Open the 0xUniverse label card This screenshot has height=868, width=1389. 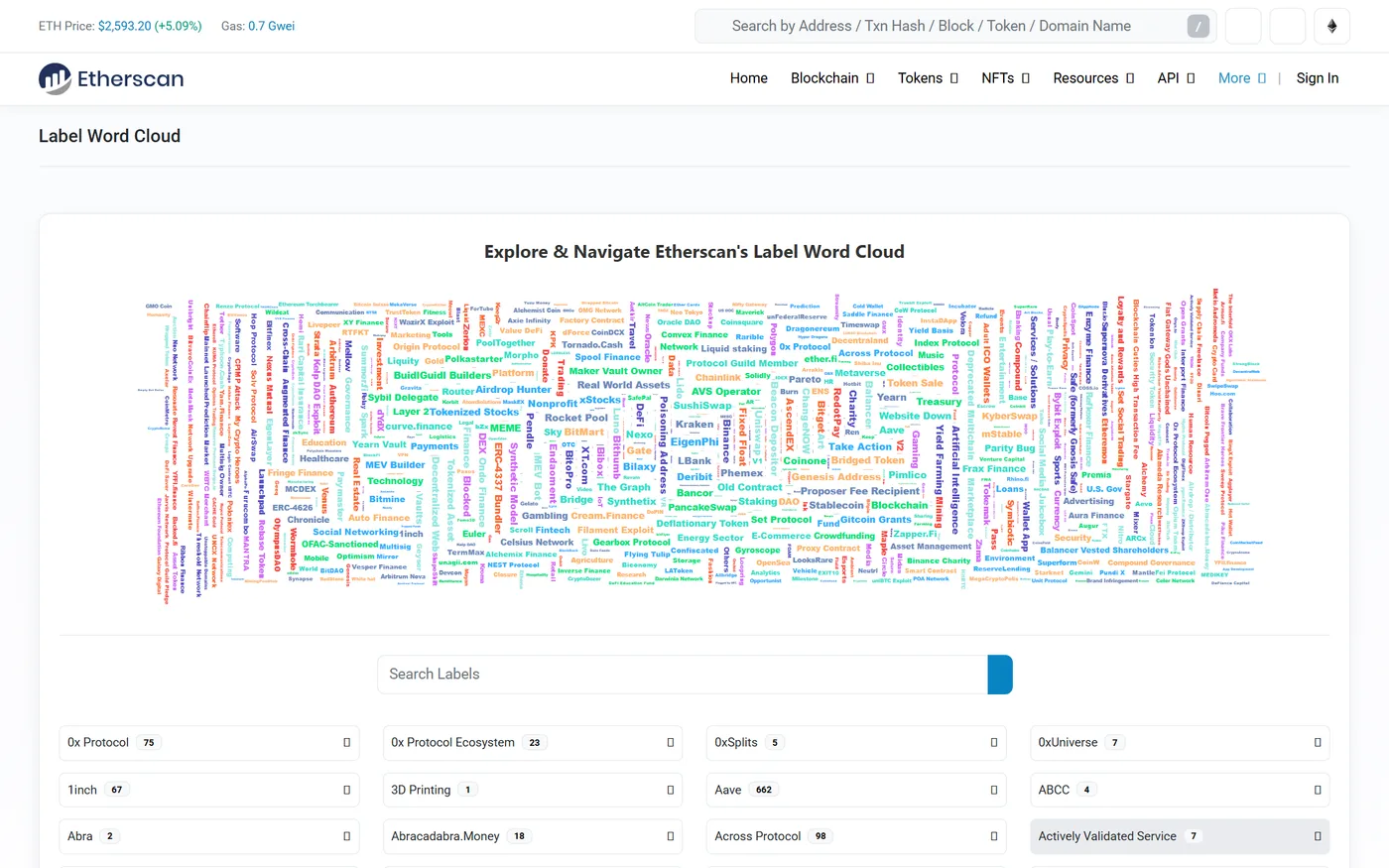coord(1180,743)
